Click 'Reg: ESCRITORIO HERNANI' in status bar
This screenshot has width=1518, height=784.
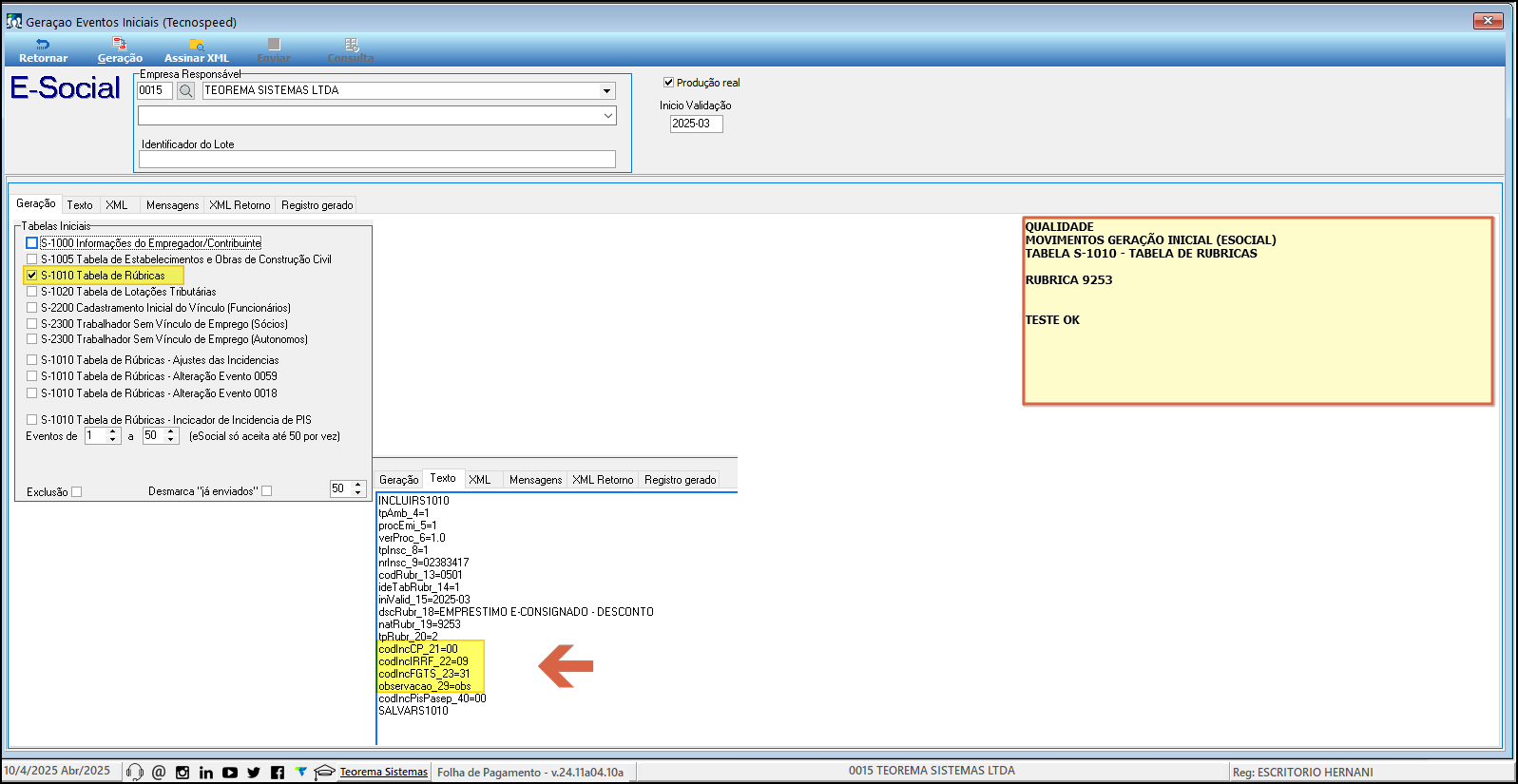(1303, 772)
